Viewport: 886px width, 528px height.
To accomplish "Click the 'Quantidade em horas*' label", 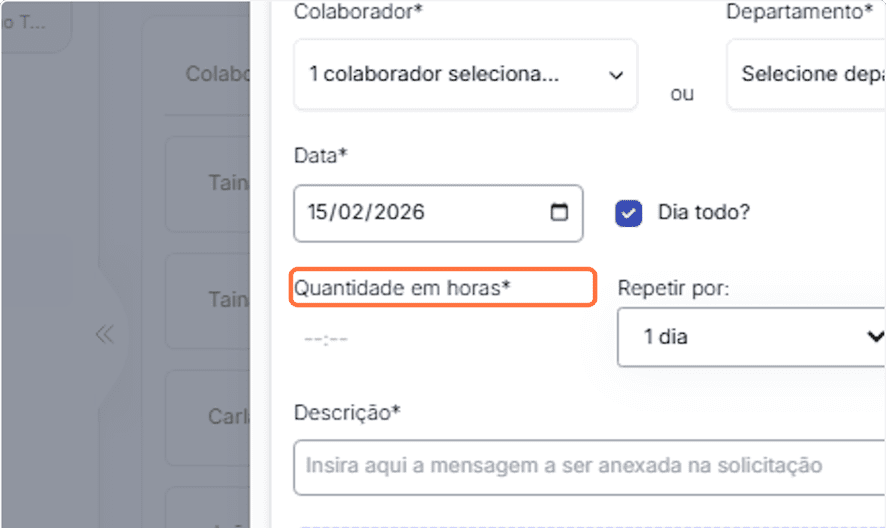I will pos(402,288).
